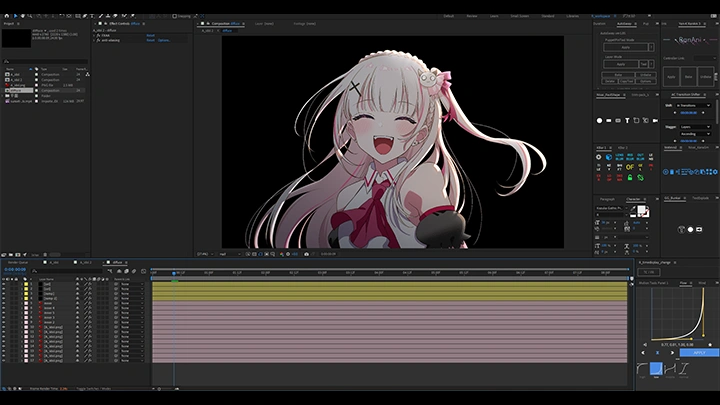Hide layer 5 inner with its eye icon
This screenshot has height=405, width=720.
(x=4, y=303)
